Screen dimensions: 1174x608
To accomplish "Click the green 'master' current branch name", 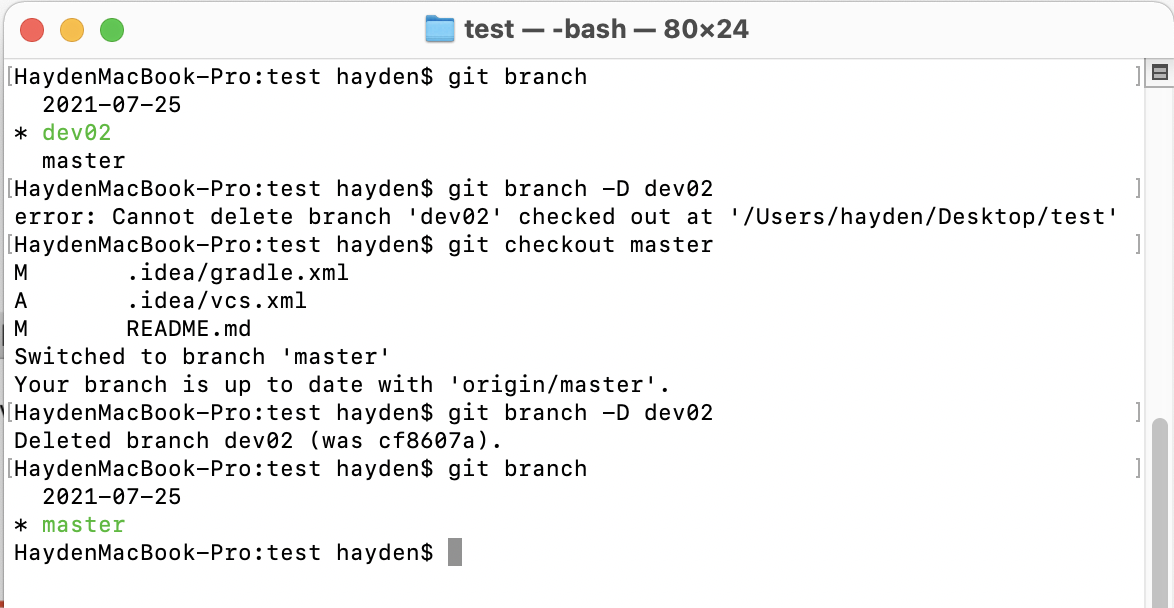I will pos(83,525).
